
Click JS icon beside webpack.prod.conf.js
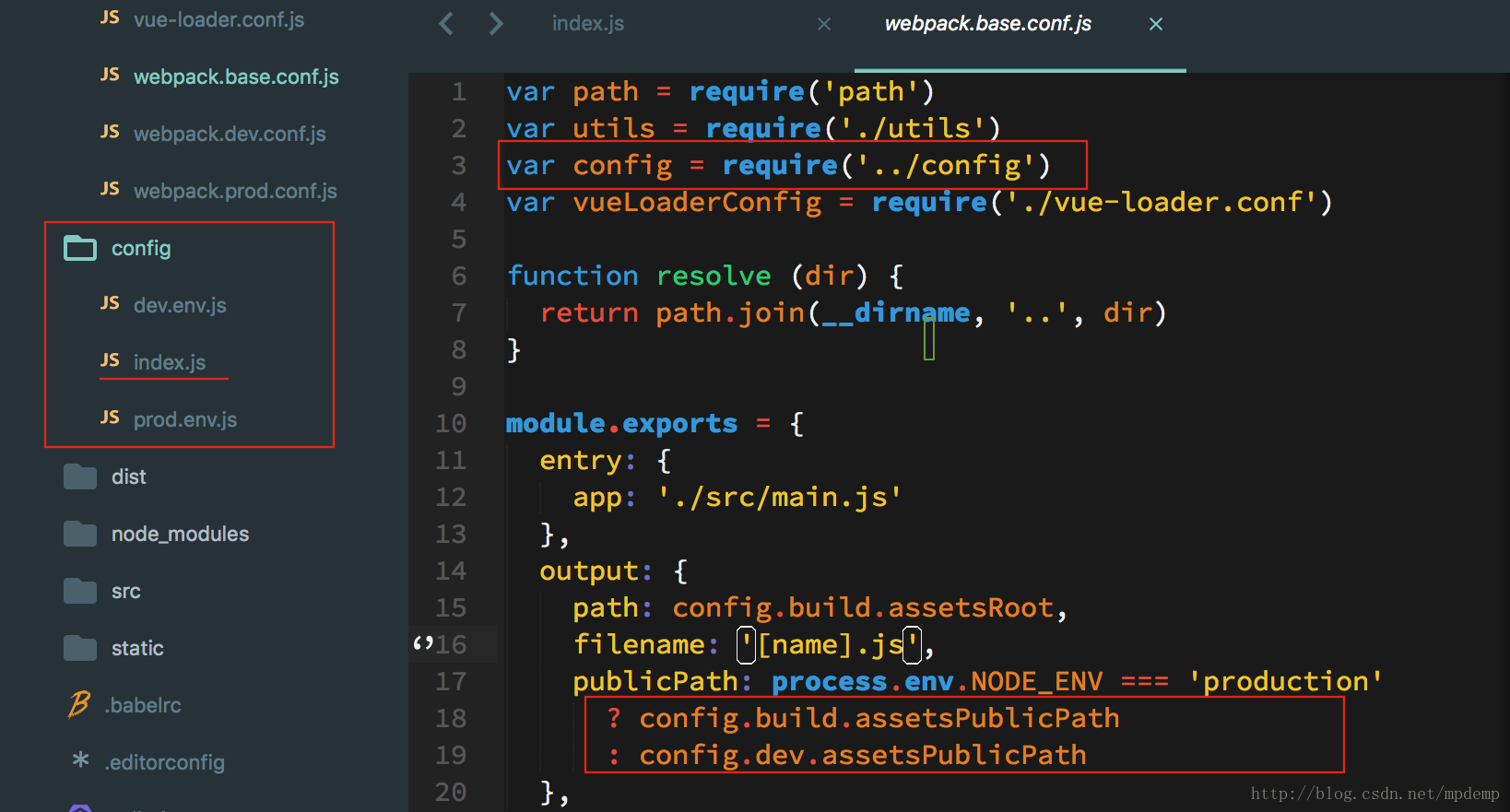point(110,189)
